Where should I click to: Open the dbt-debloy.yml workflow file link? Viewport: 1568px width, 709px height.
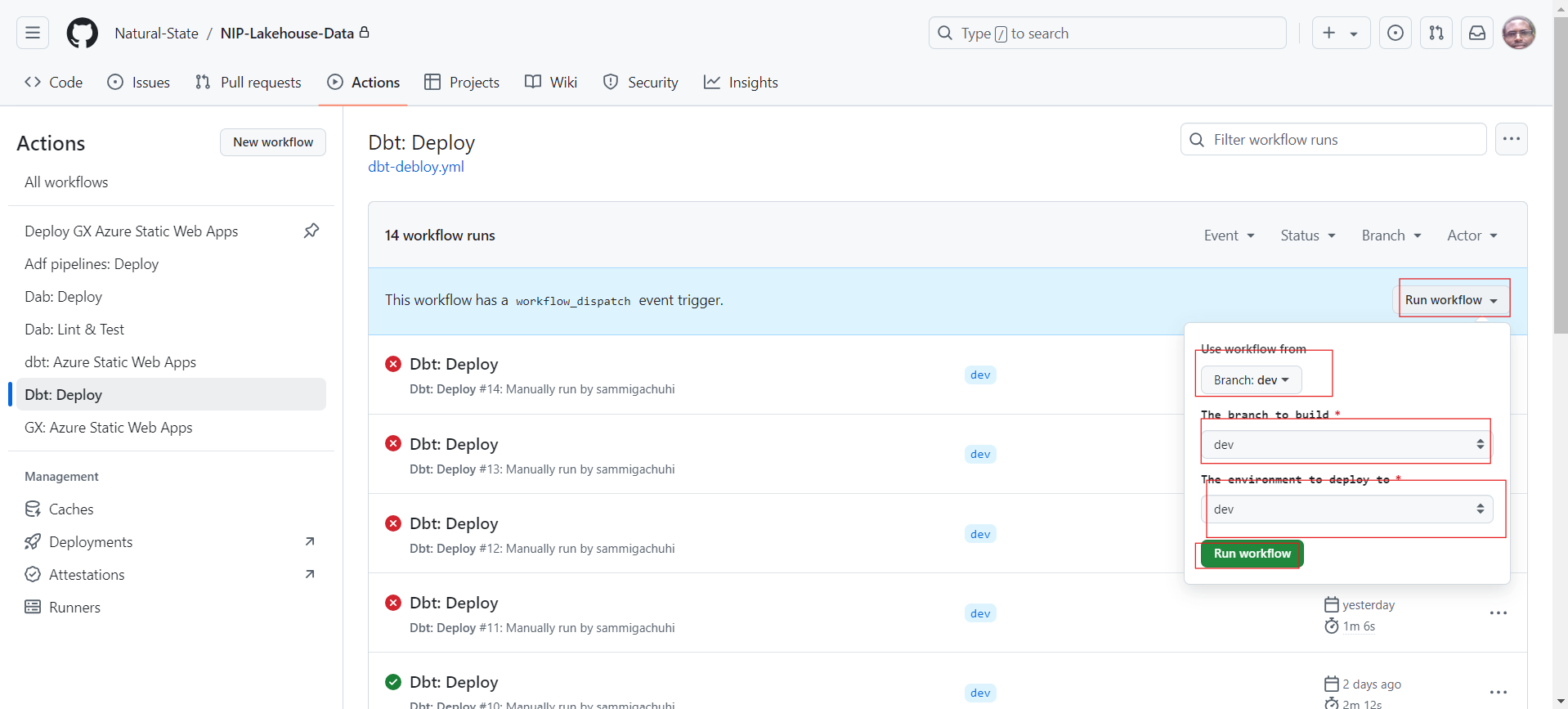(x=416, y=167)
